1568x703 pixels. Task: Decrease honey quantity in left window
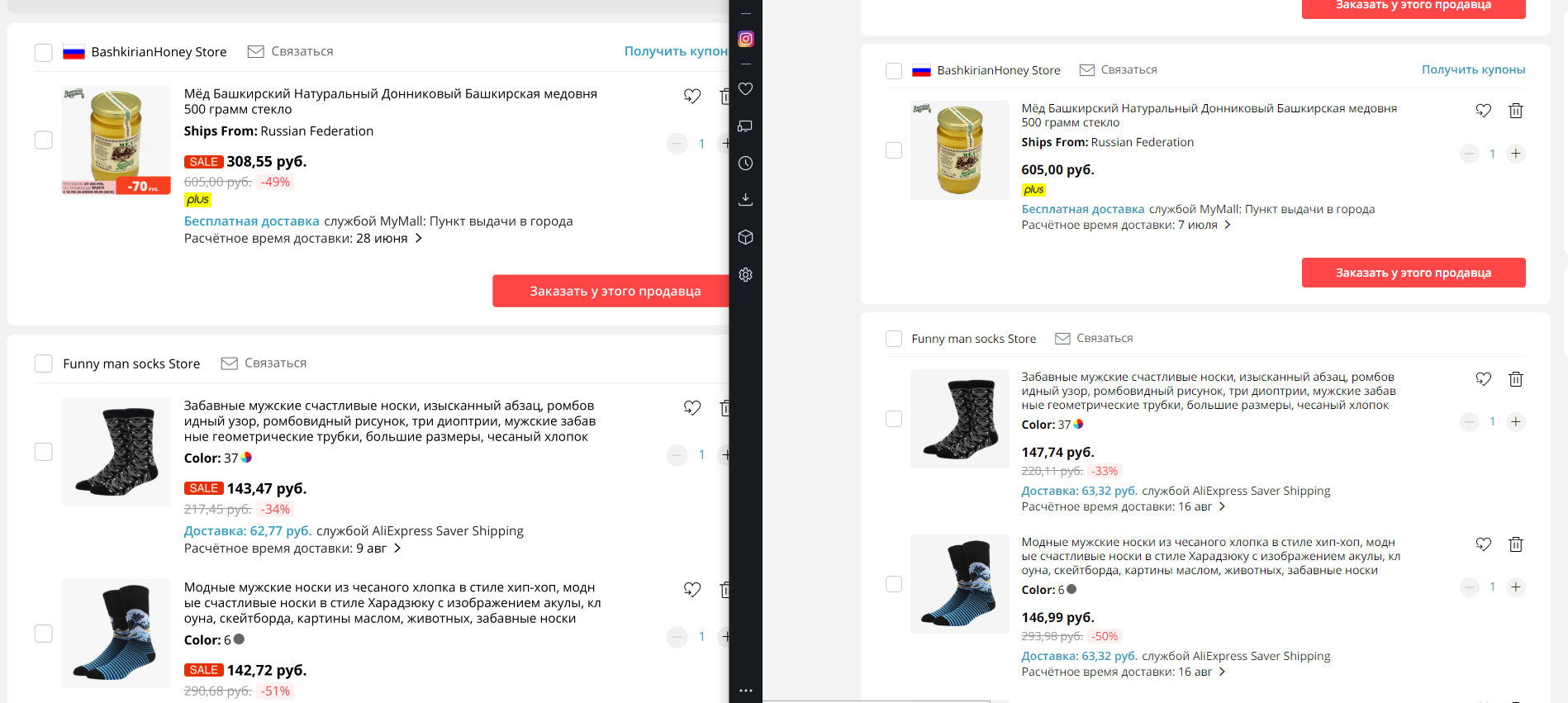(677, 144)
